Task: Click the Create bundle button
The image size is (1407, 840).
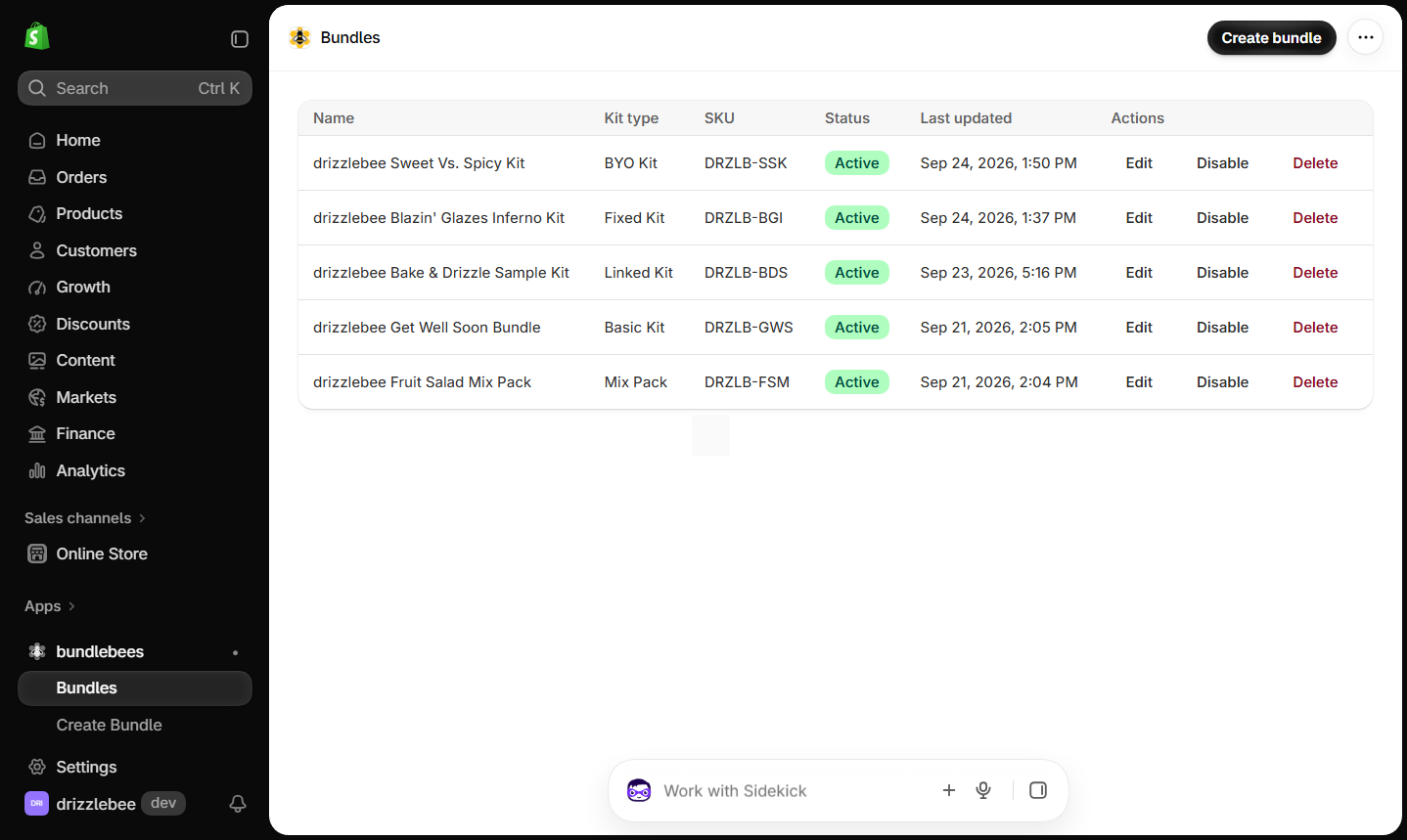Action: [x=1272, y=38]
